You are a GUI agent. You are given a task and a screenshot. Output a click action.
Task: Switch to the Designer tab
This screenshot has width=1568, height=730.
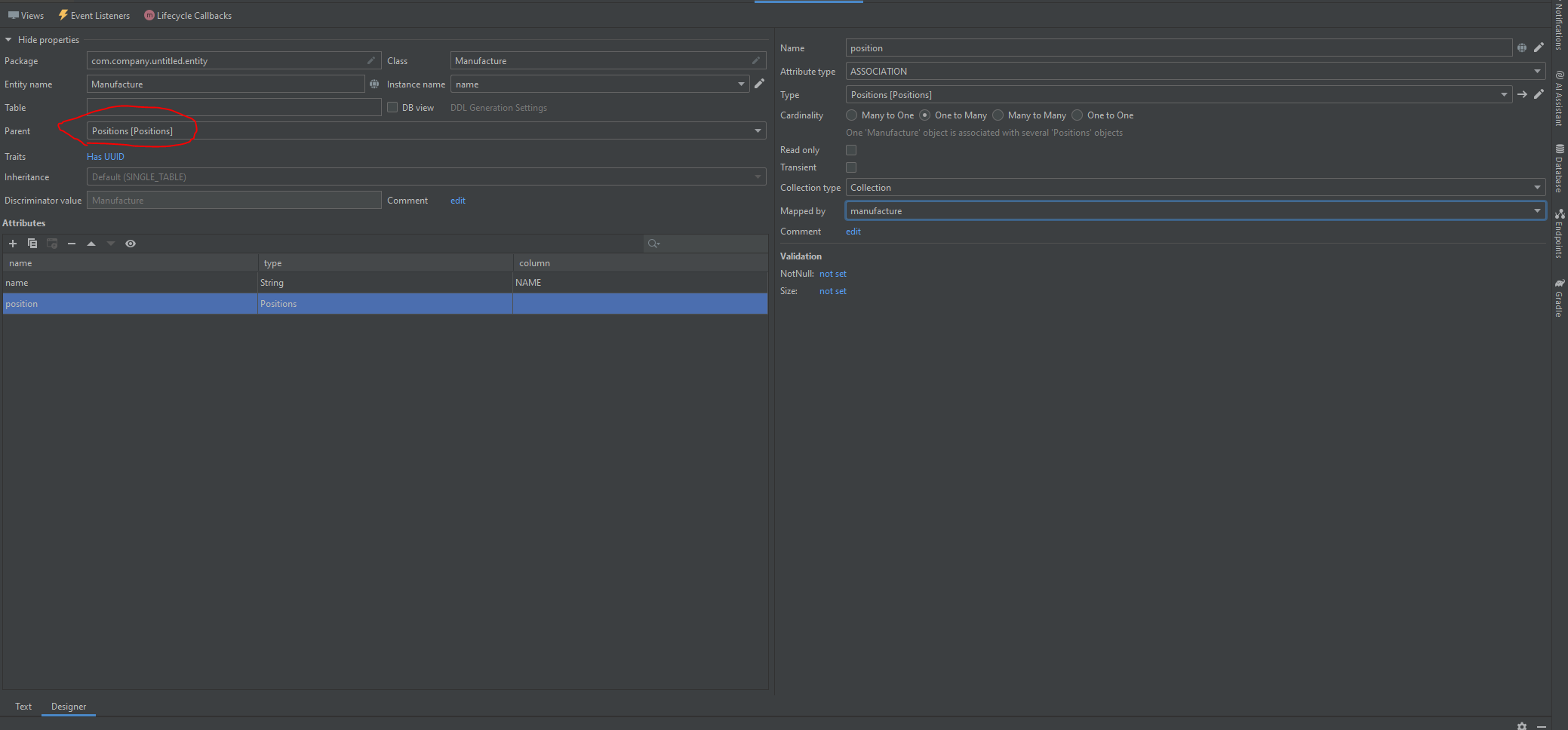tap(69, 707)
